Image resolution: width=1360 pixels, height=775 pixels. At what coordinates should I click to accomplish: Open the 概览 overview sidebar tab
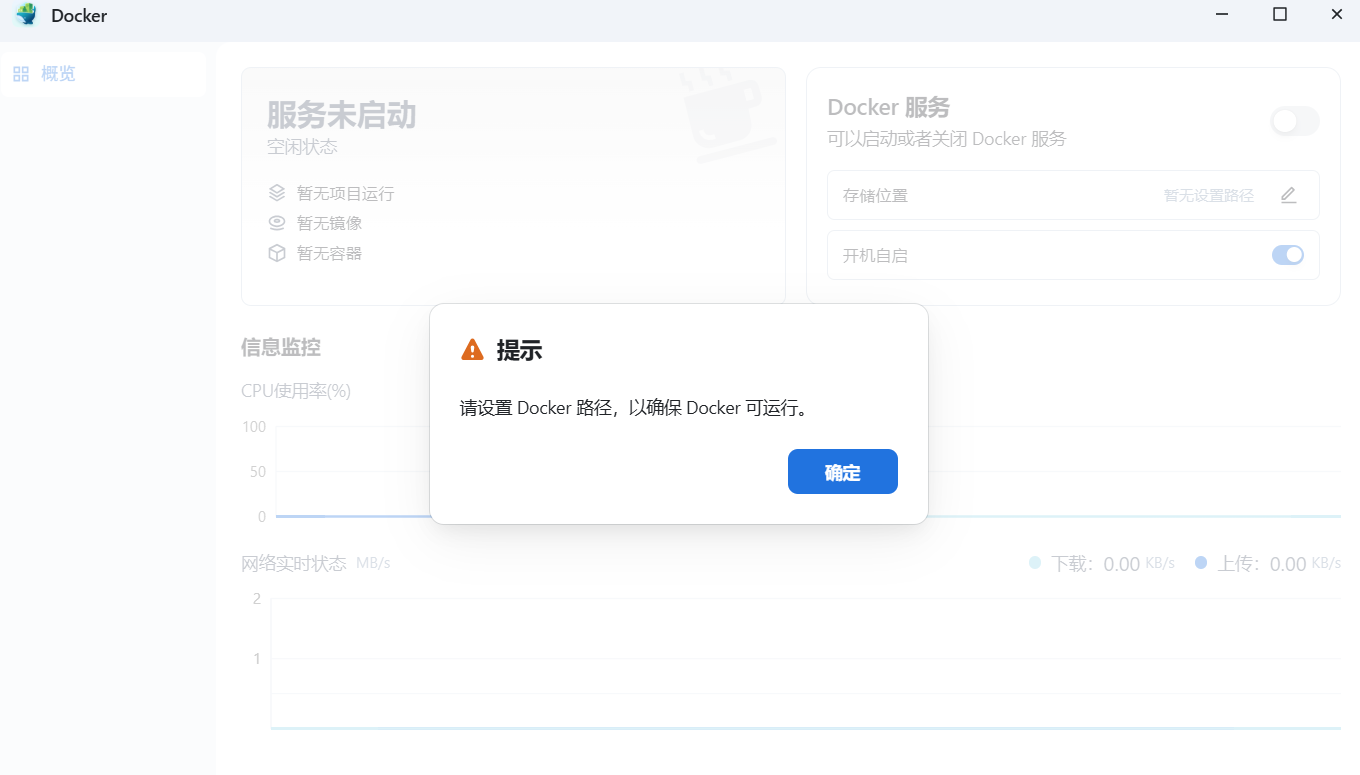pyautogui.click(x=103, y=74)
